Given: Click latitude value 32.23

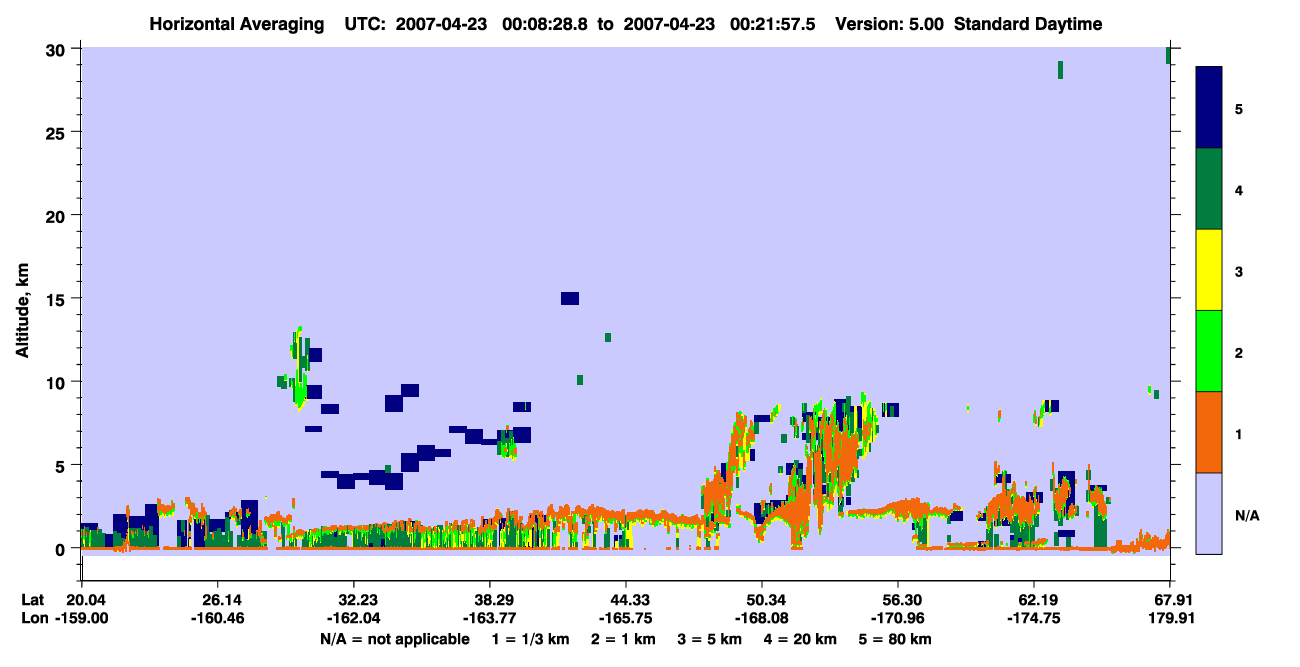Looking at the screenshot, I should pos(354,600).
